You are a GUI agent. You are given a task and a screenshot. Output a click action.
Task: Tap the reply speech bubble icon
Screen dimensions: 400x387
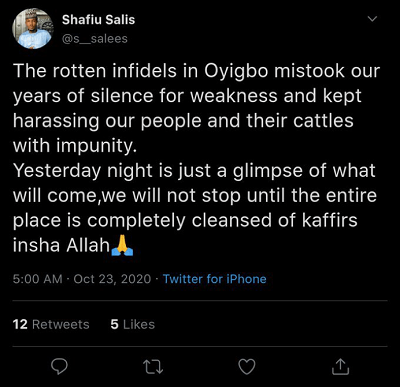click(60, 366)
